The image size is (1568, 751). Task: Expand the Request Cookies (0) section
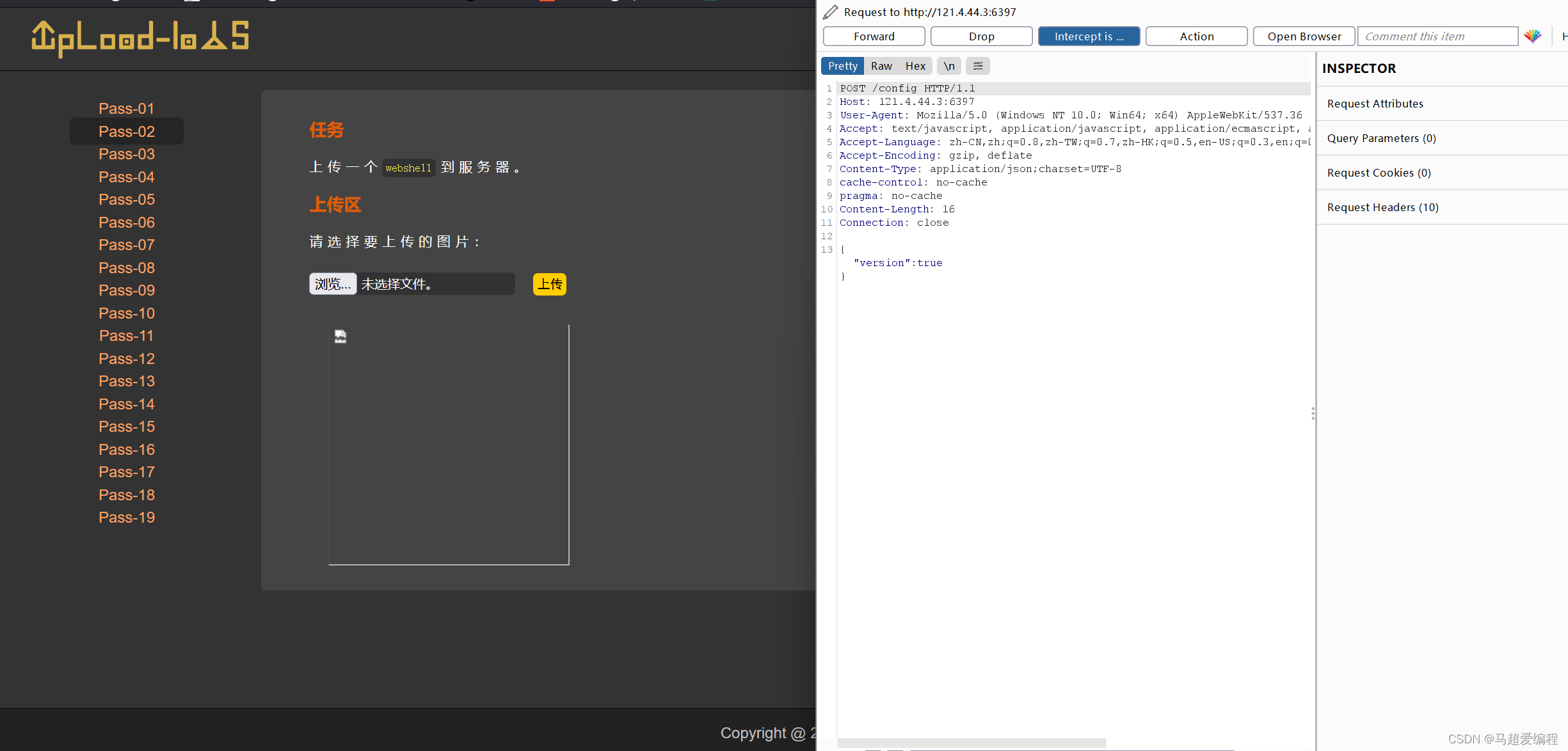[1379, 172]
